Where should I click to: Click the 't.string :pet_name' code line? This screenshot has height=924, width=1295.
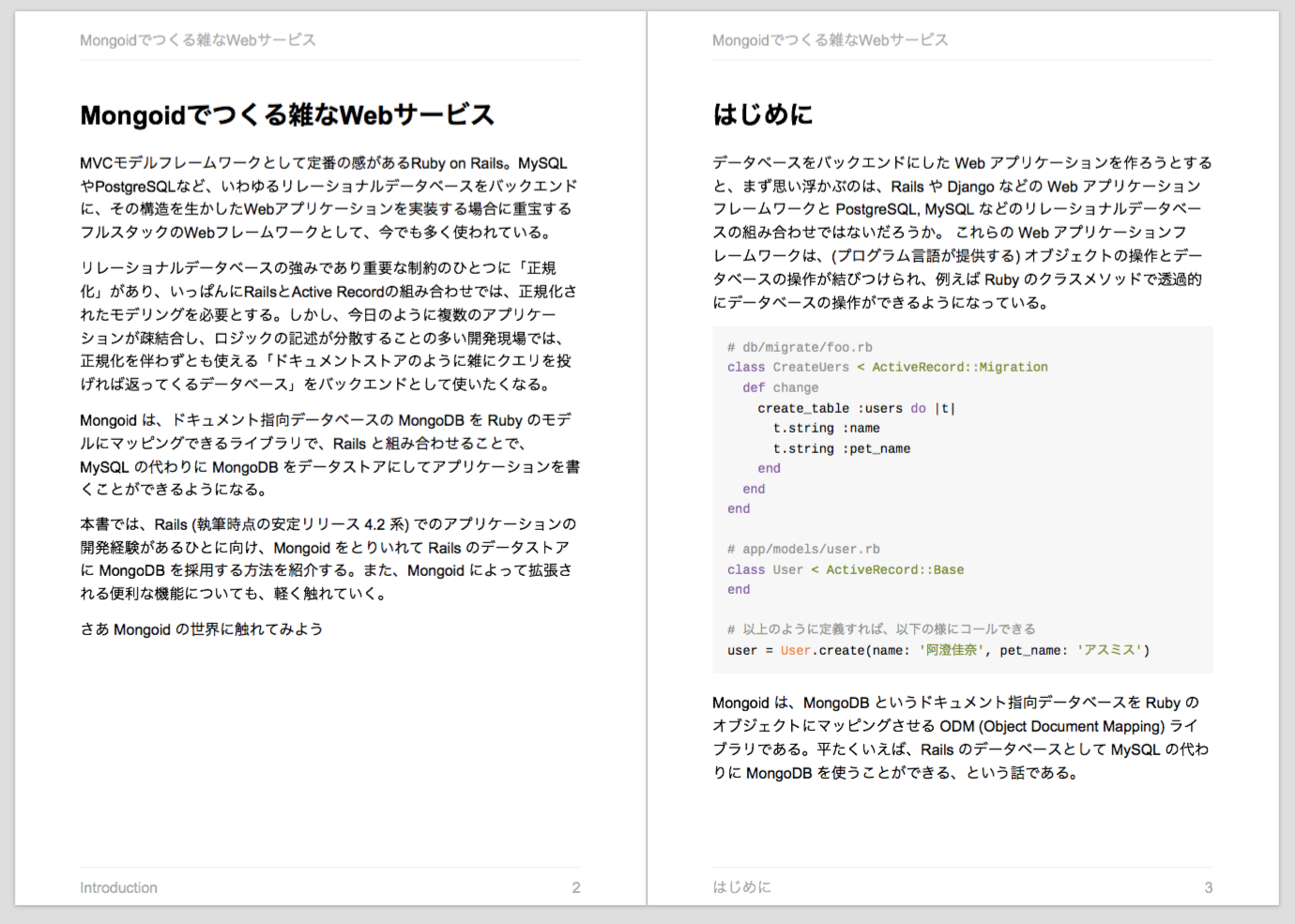click(842, 448)
